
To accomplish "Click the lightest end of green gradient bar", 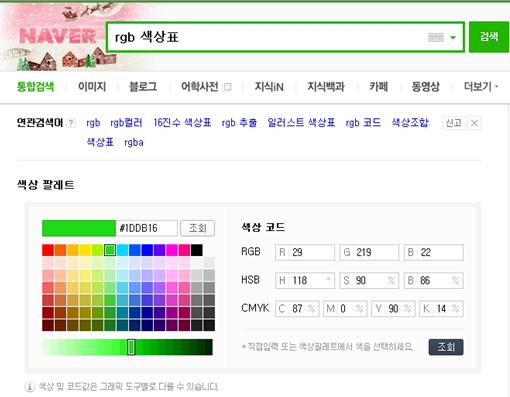I will click(x=46, y=347).
